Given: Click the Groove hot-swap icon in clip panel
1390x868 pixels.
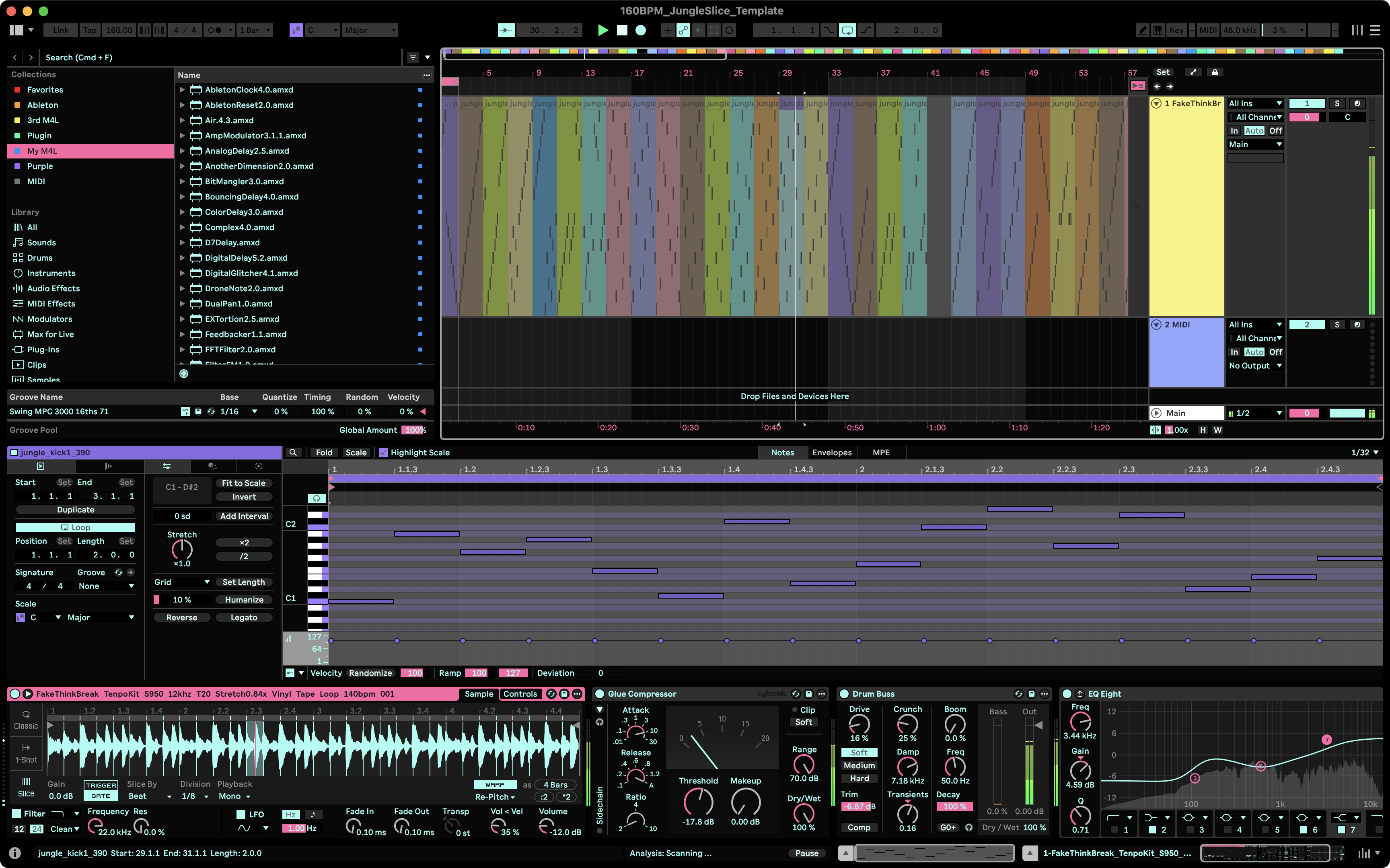Looking at the screenshot, I should pos(118,572).
